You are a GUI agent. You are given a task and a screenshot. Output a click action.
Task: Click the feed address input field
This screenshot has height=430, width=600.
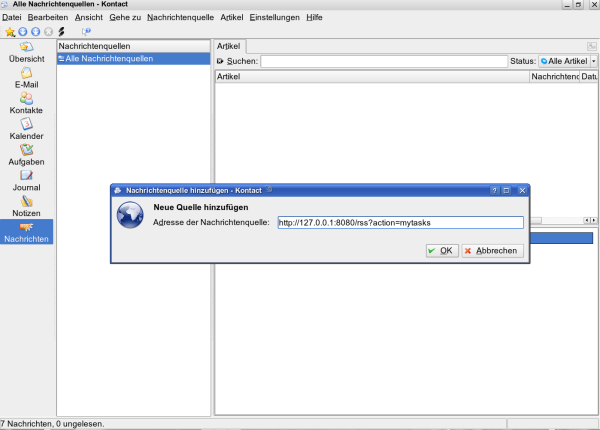400,222
